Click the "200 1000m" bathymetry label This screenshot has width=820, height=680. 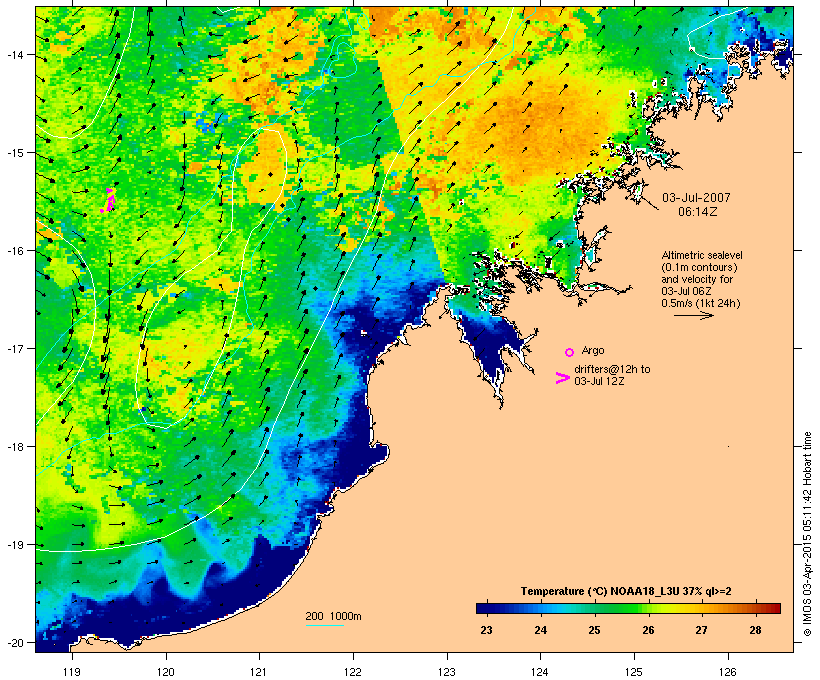333,616
